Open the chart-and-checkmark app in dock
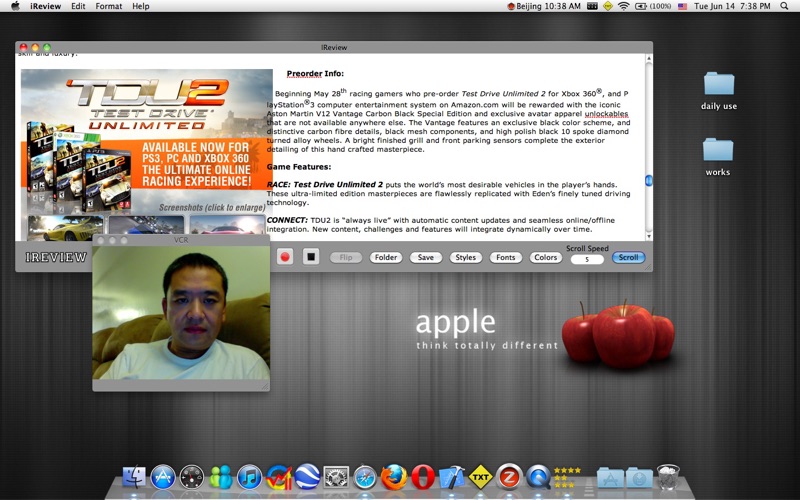The width and height of the screenshot is (800, 500). (x=279, y=477)
